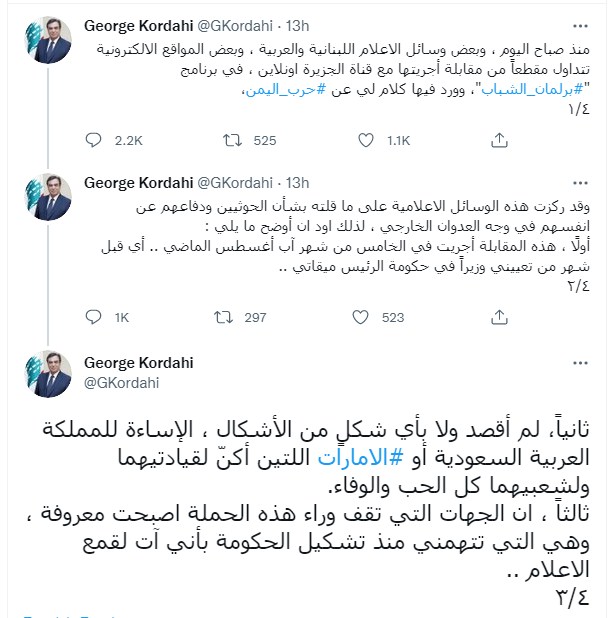Open the 13h timestamp of first tweet
612x618 pixels.
click(296, 23)
